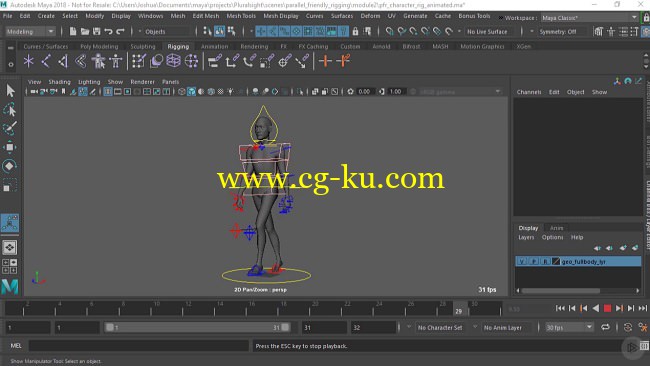Click the viewport exposure value 0.00 field
The height and width of the screenshot is (366, 650).
(x=365, y=92)
